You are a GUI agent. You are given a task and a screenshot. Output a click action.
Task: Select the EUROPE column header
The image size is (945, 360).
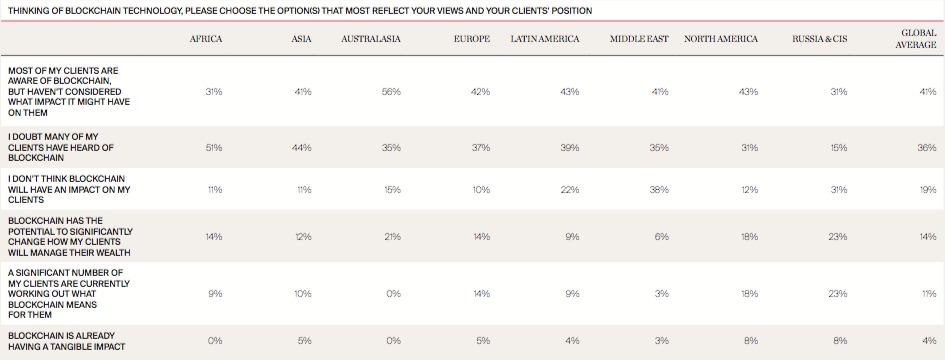472,39
